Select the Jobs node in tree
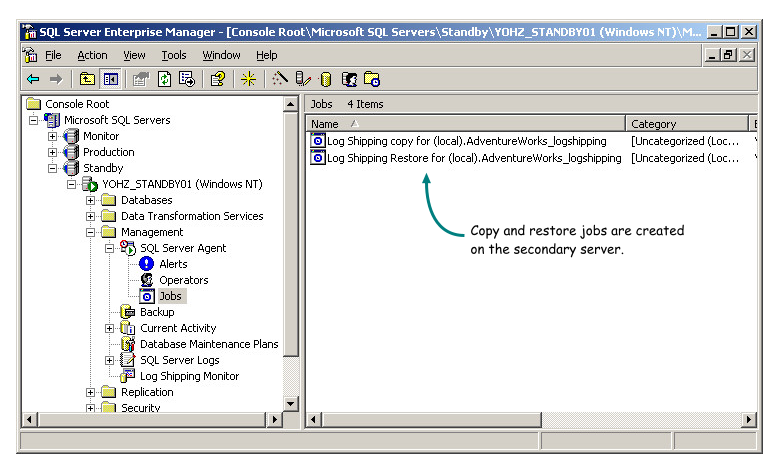Image resolution: width=767 pixels, height=475 pixels. [x=170, y=296]
